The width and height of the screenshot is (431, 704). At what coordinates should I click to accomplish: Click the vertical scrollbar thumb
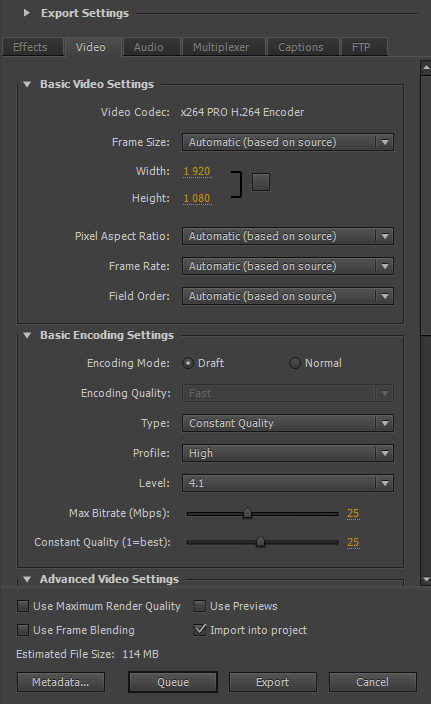(426, 206)
